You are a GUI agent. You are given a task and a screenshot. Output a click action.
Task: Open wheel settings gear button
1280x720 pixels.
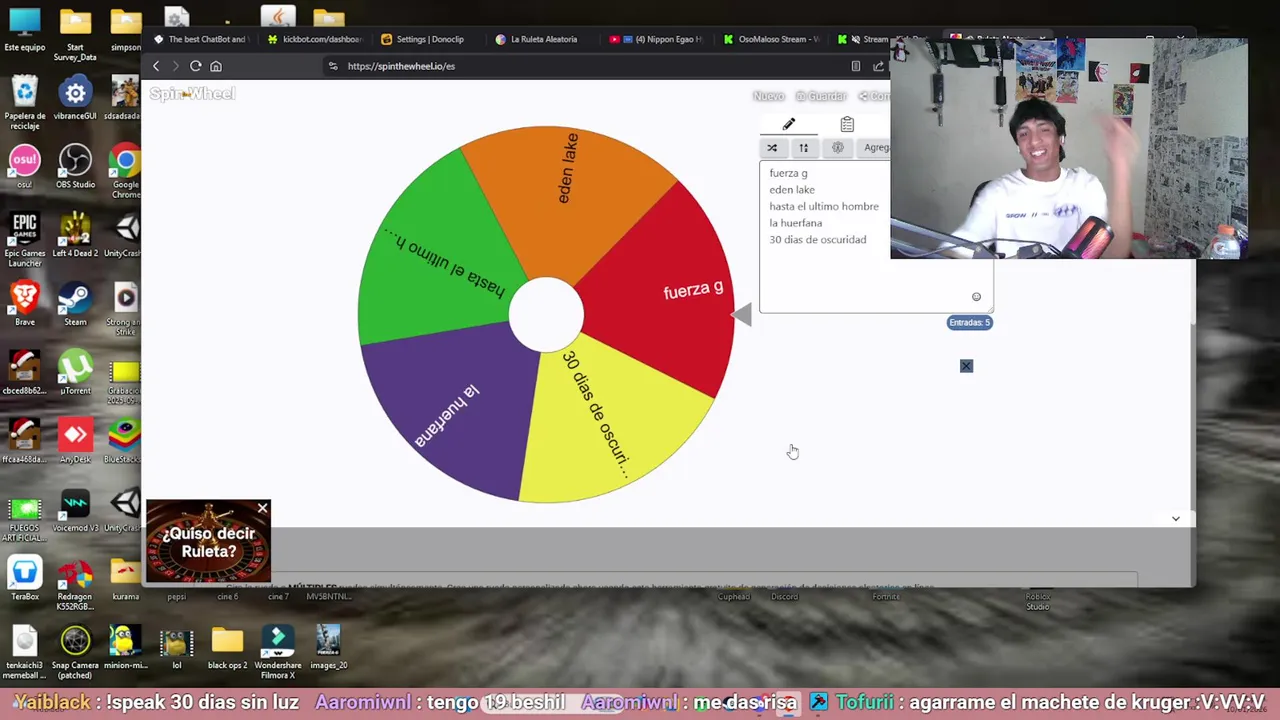pyautogui.click(x=838, y=148)
